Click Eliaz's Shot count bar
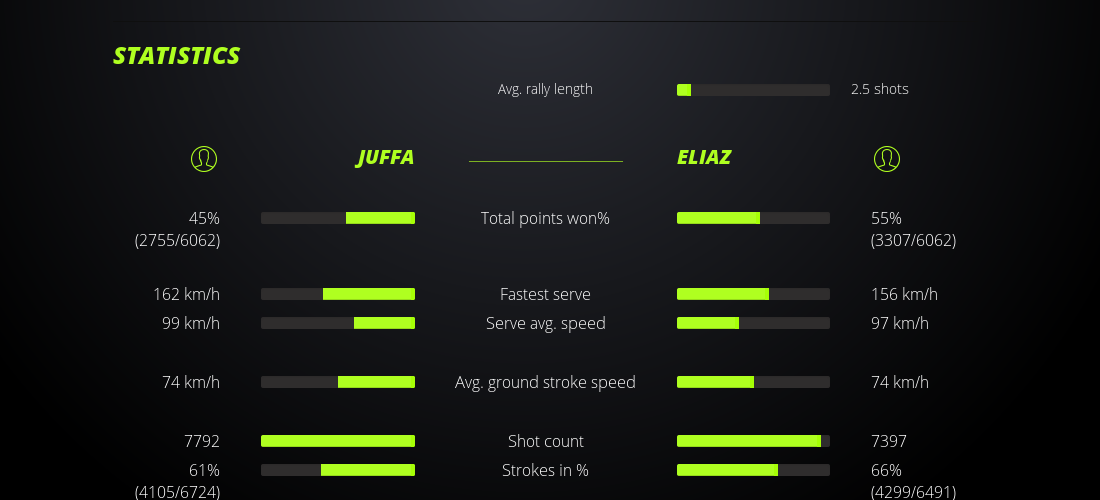1100x500 pixels. coord(753,441)
